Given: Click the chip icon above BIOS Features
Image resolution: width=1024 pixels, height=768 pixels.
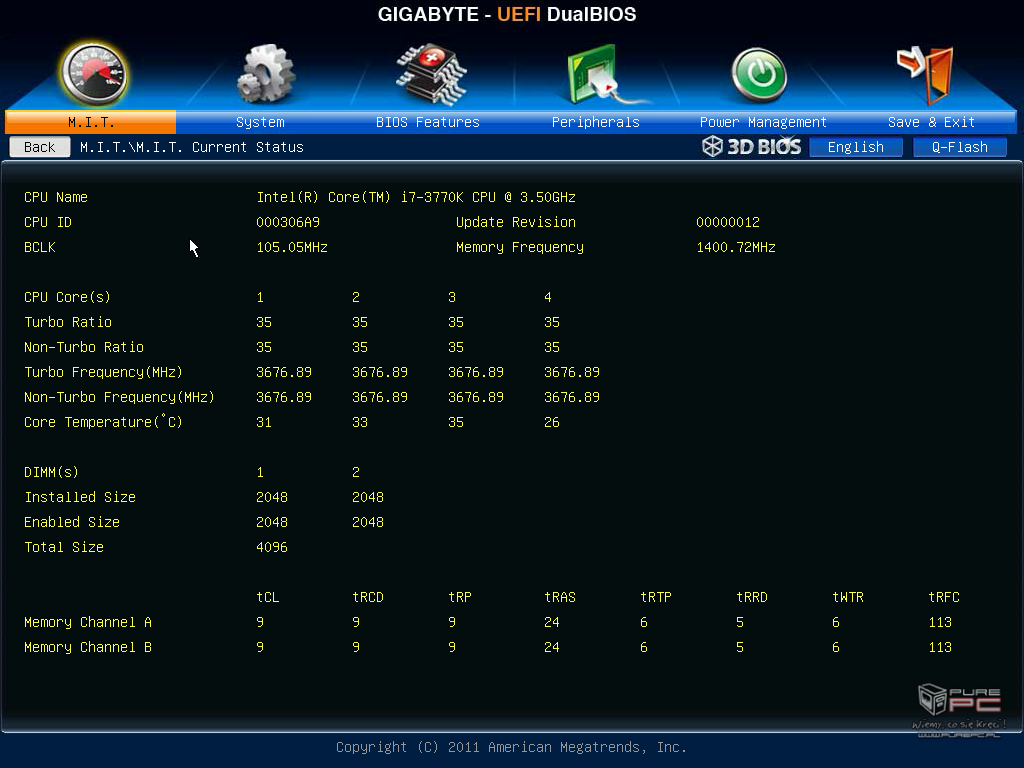Looking at the screenshot, I should pos(430,73).
